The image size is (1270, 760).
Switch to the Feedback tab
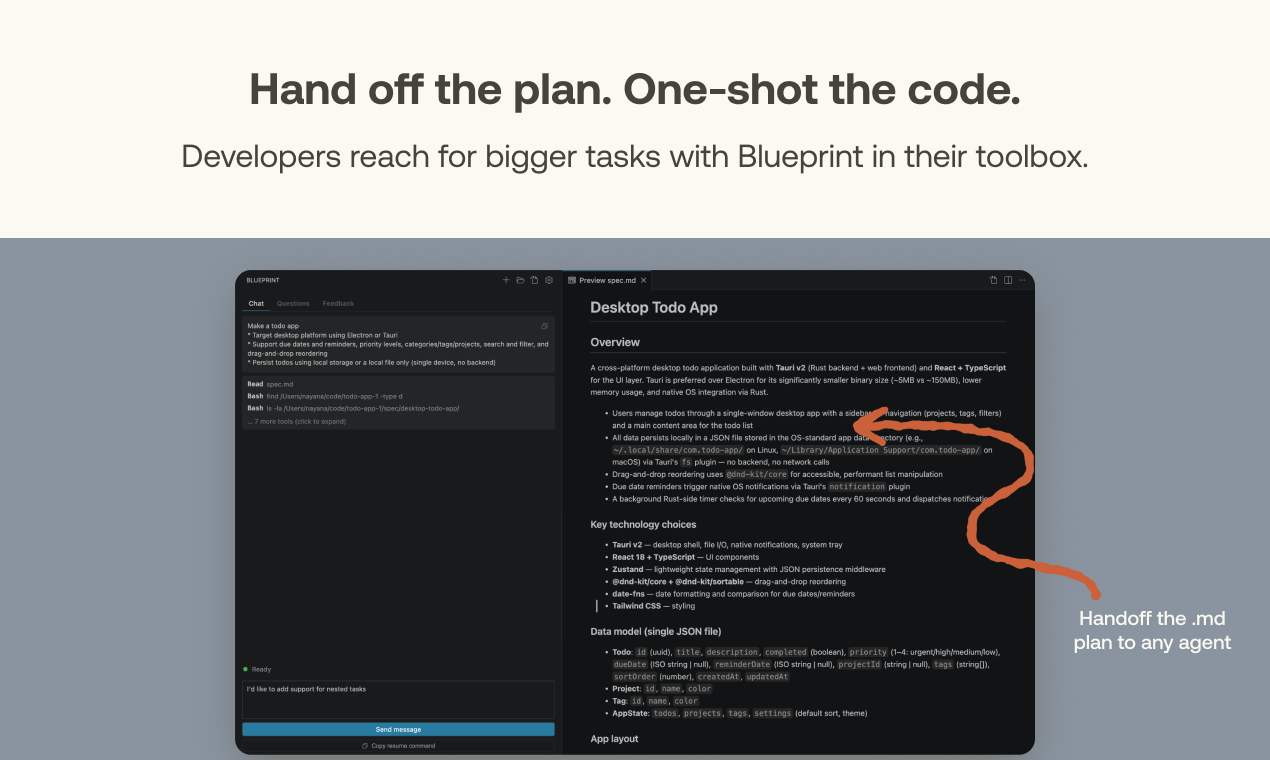[338, 303]
